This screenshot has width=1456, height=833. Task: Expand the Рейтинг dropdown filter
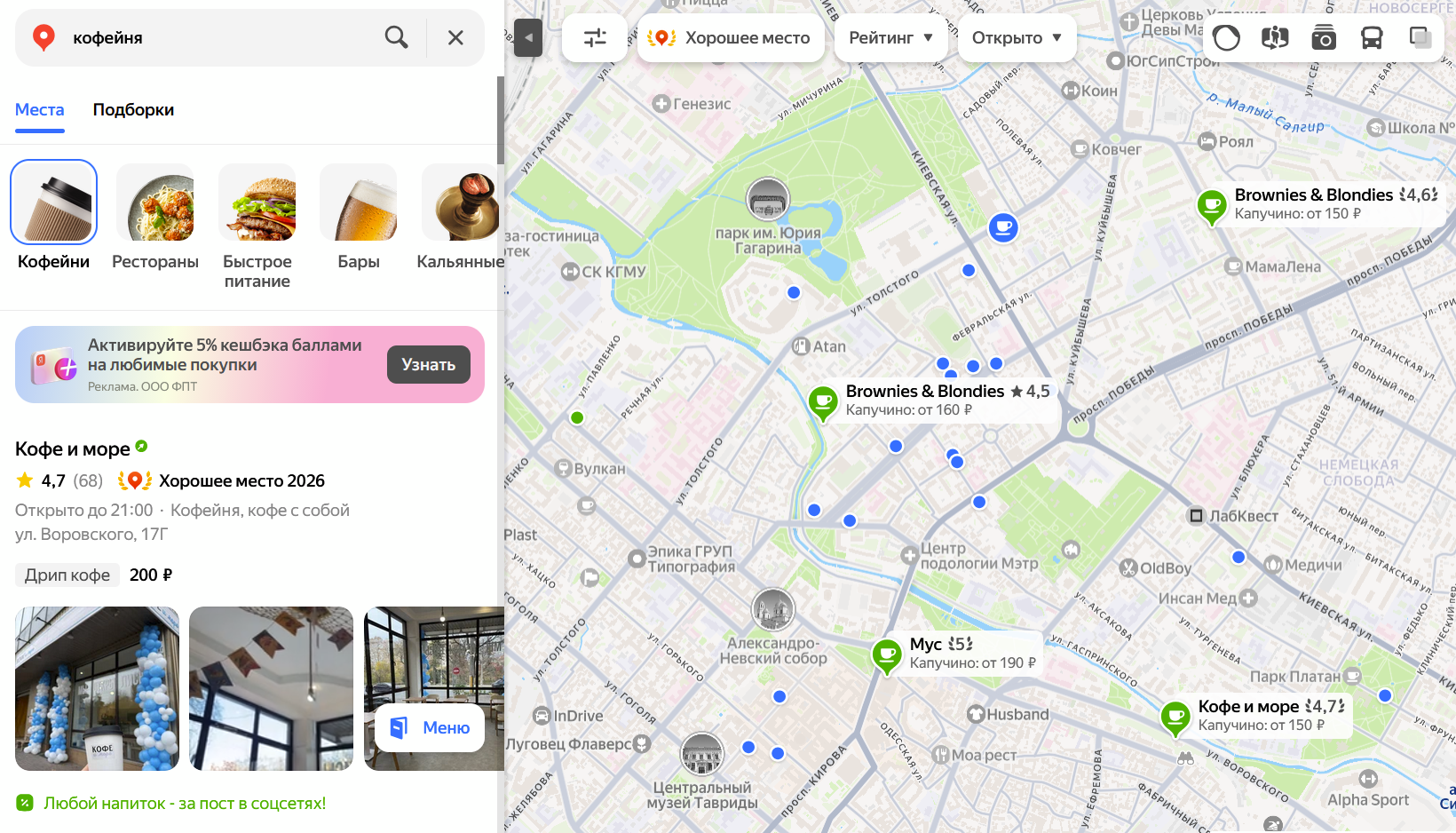891,37
